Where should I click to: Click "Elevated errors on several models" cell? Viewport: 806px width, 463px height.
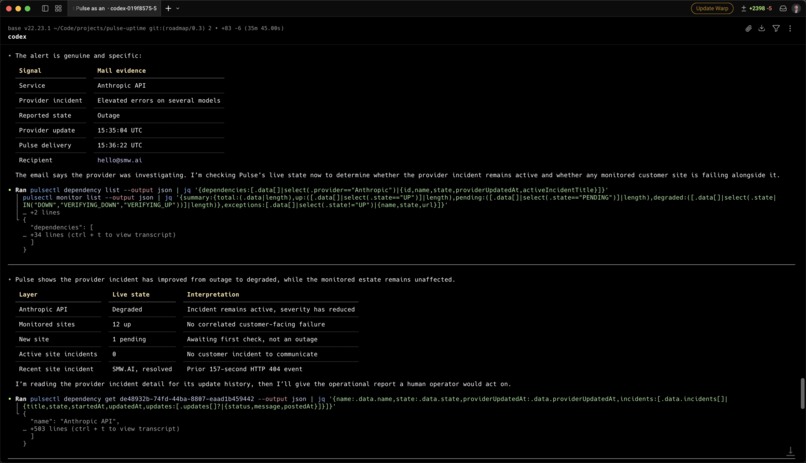point(159,100)
